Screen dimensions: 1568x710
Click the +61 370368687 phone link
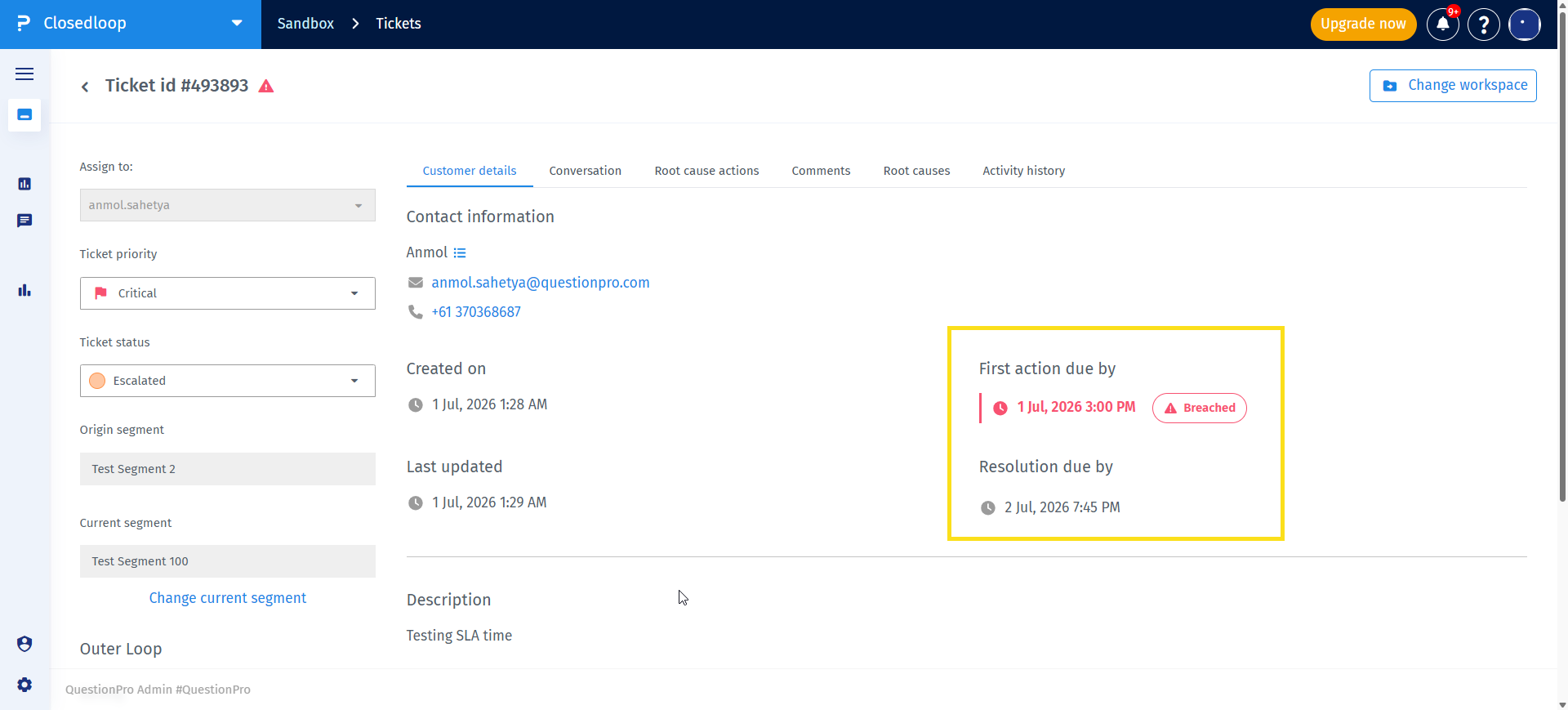(476, 312)
